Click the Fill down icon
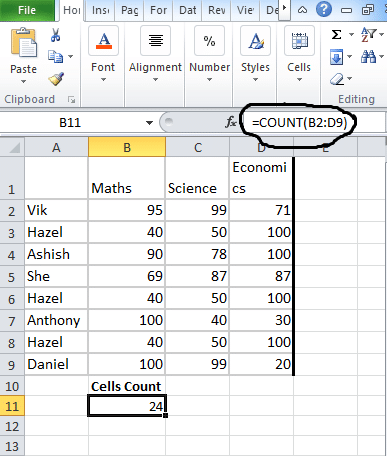This screenshot has width=387, height=456. [337, 57]
